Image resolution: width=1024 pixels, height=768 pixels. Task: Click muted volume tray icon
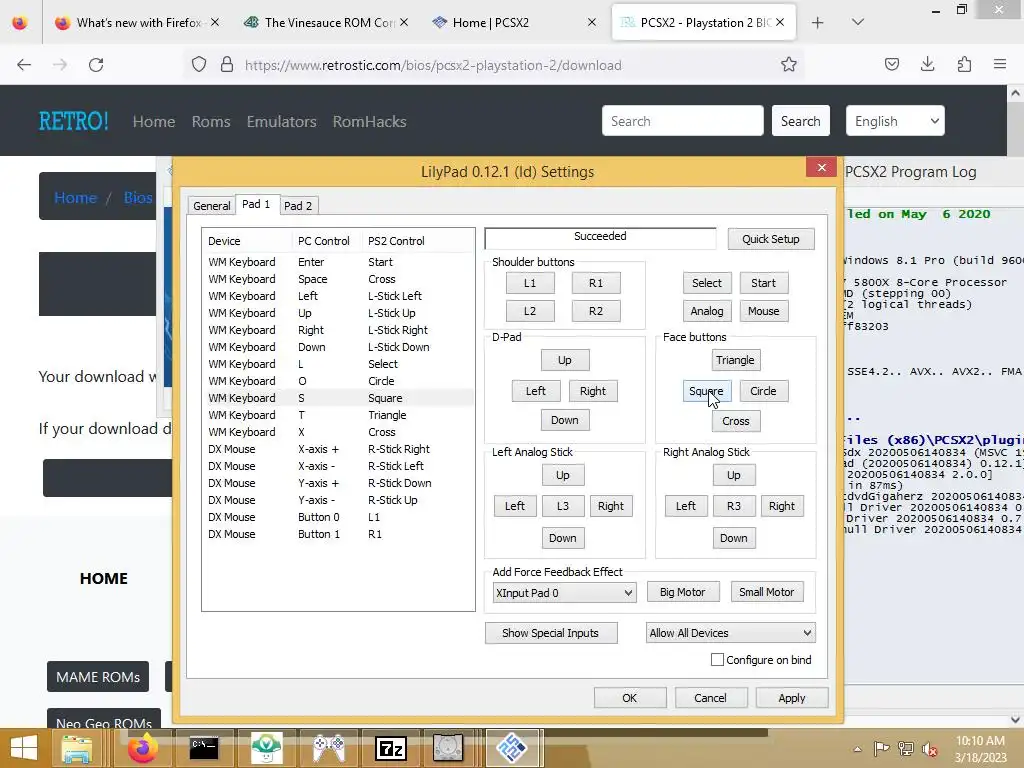click(x=929, y=748)
